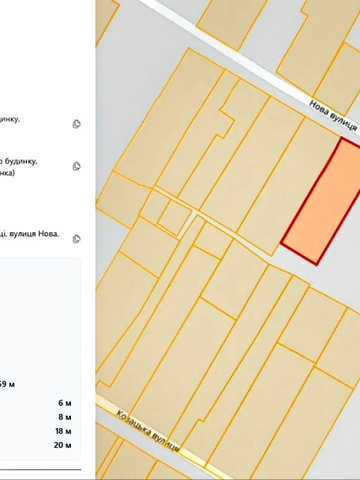The width and height of the screenshot is (360, 480).
Task: Copy the two-line entry ending 'нка)'
Action: coord(76,166)
